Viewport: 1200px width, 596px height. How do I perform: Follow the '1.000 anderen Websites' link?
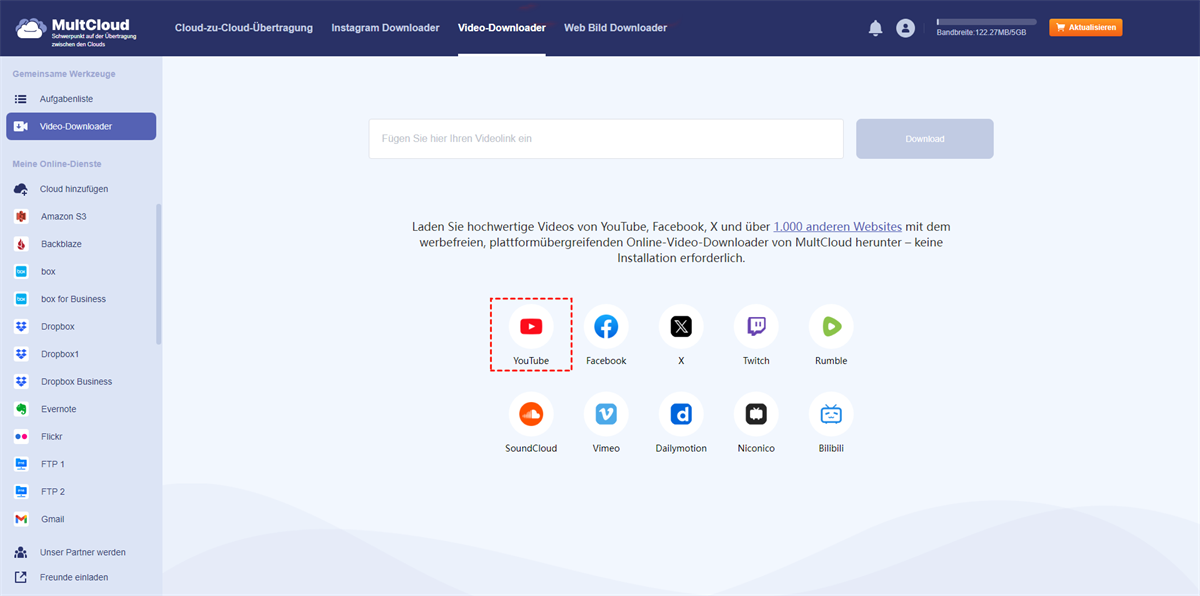(x=837, y=227)
